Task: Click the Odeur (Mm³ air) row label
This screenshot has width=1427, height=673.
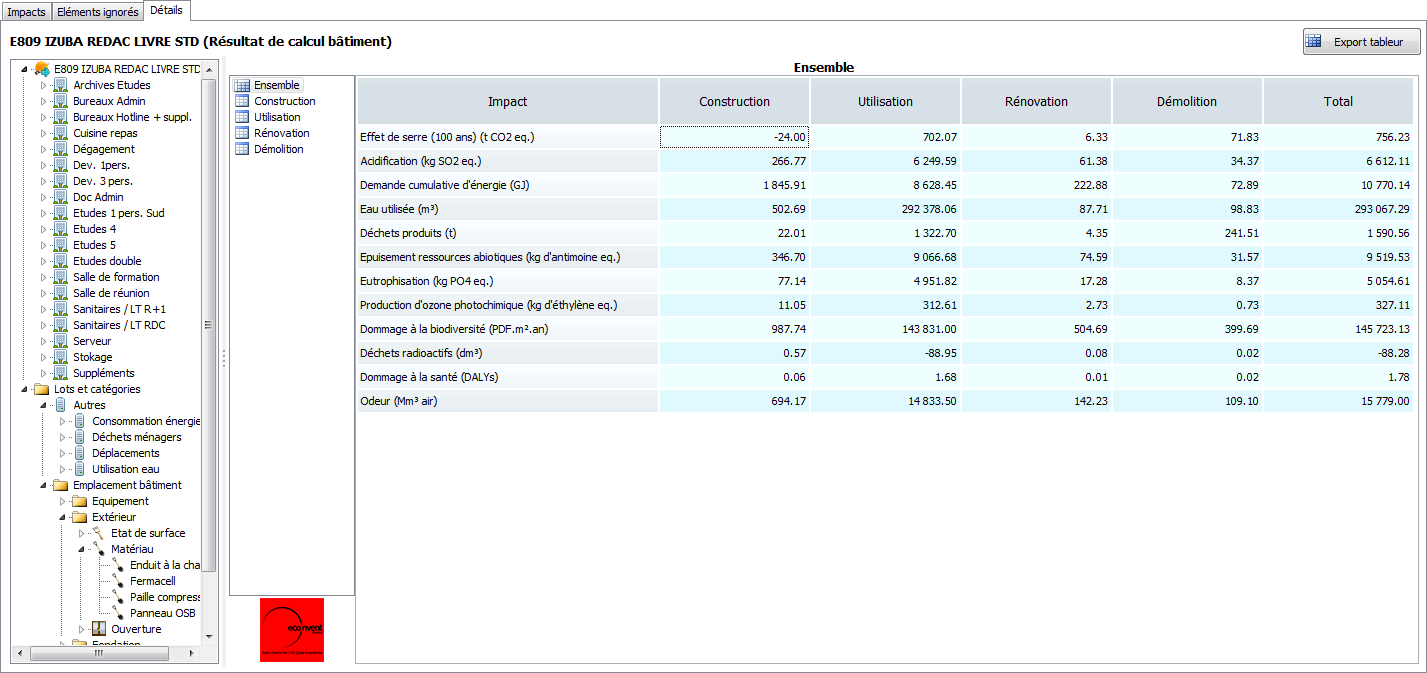Action: point(508,401)
